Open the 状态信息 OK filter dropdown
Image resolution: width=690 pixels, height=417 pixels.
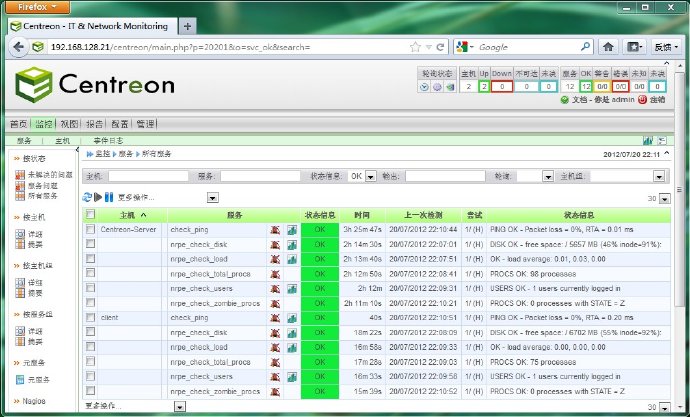(x=371, y=176)
